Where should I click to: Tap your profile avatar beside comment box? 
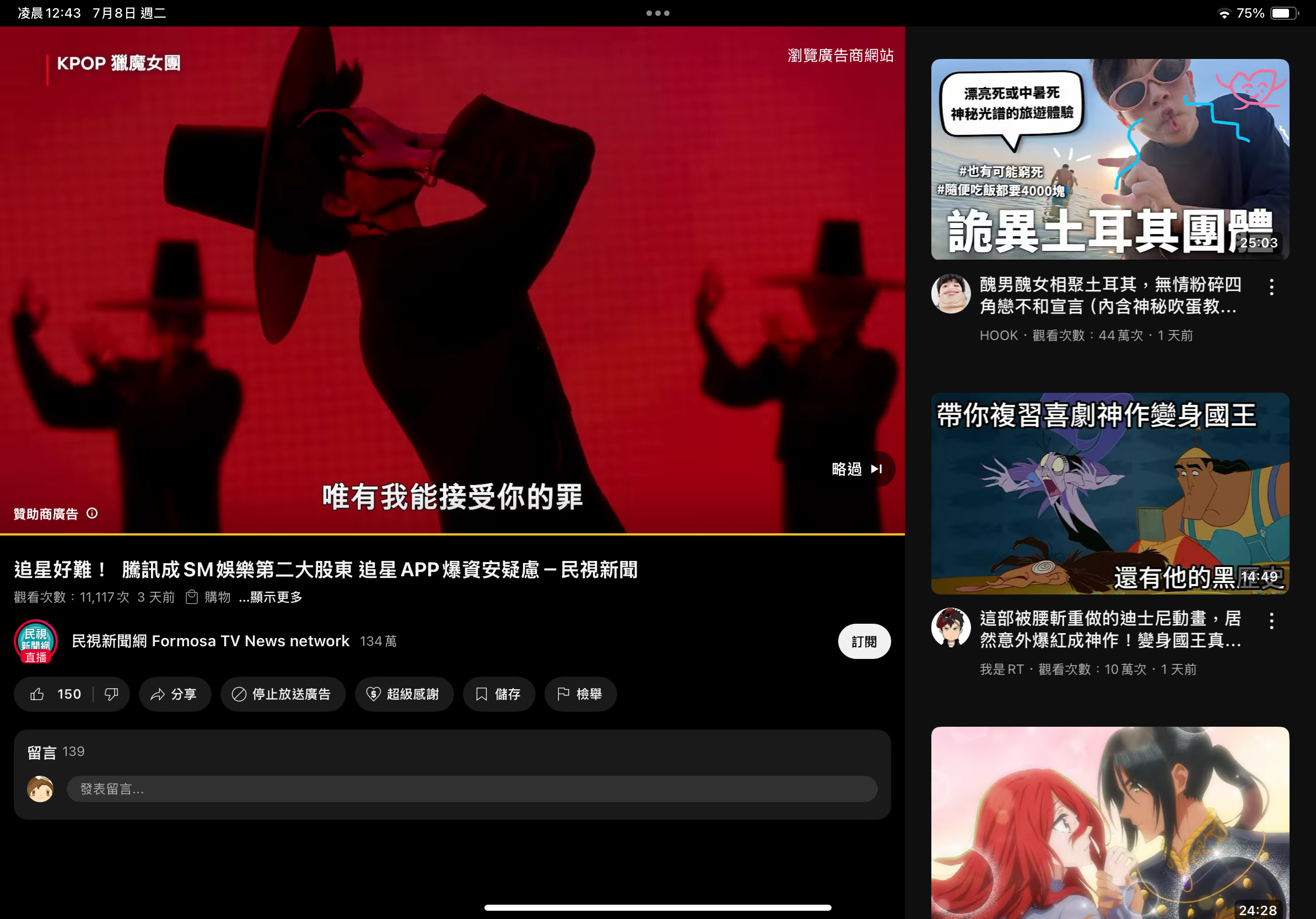[x=40, y=788]
